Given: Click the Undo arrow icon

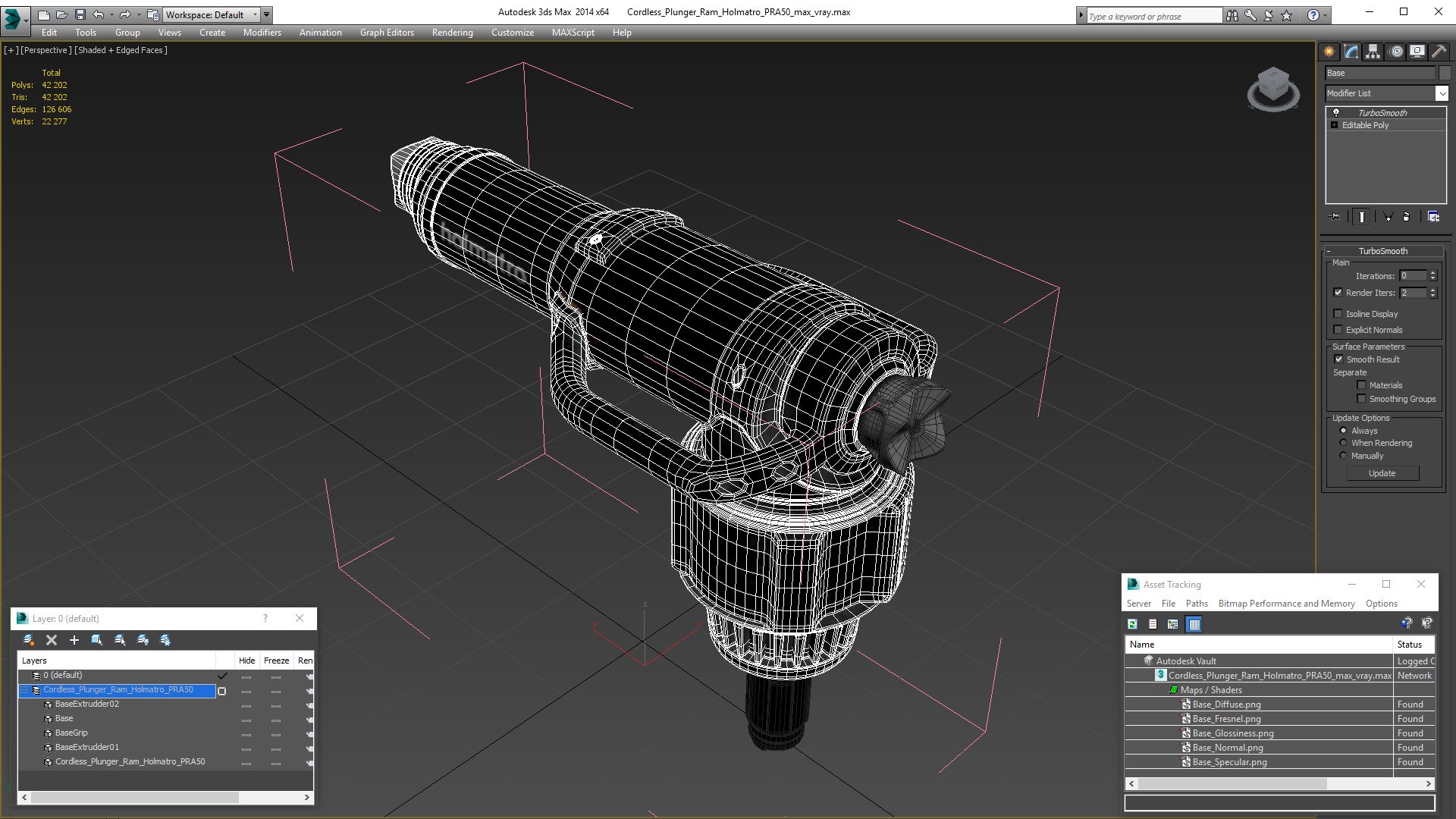Looking at the screenshot, I should [98, 14].
